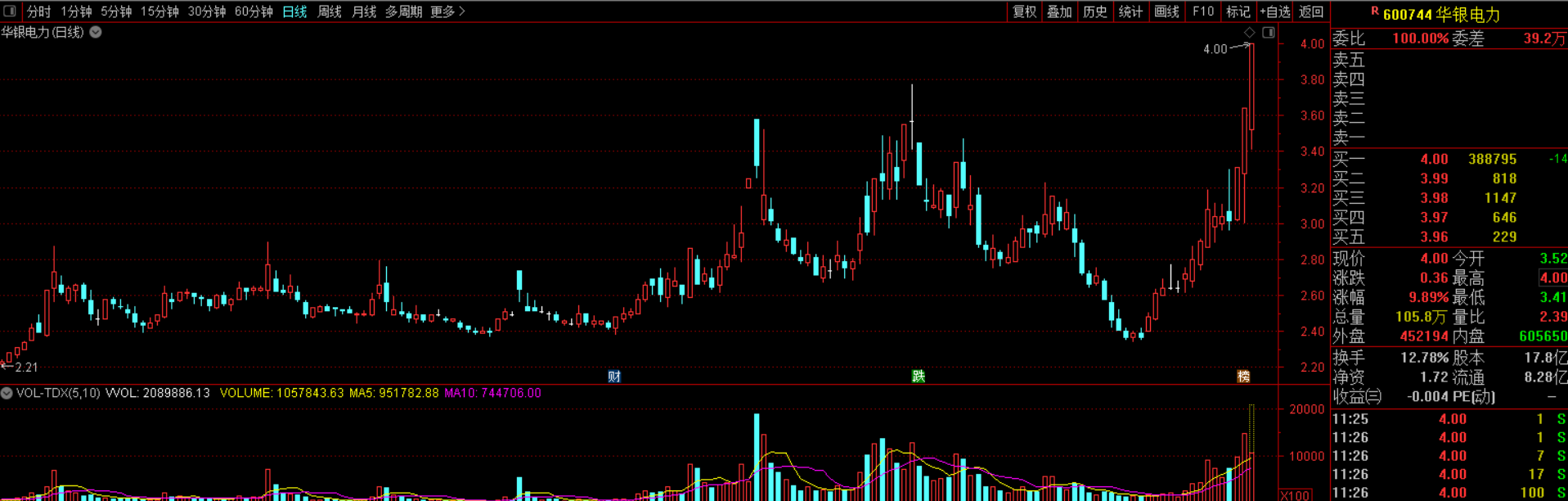Click the 财 finance marker on chart axis

(x=614, y=377)
